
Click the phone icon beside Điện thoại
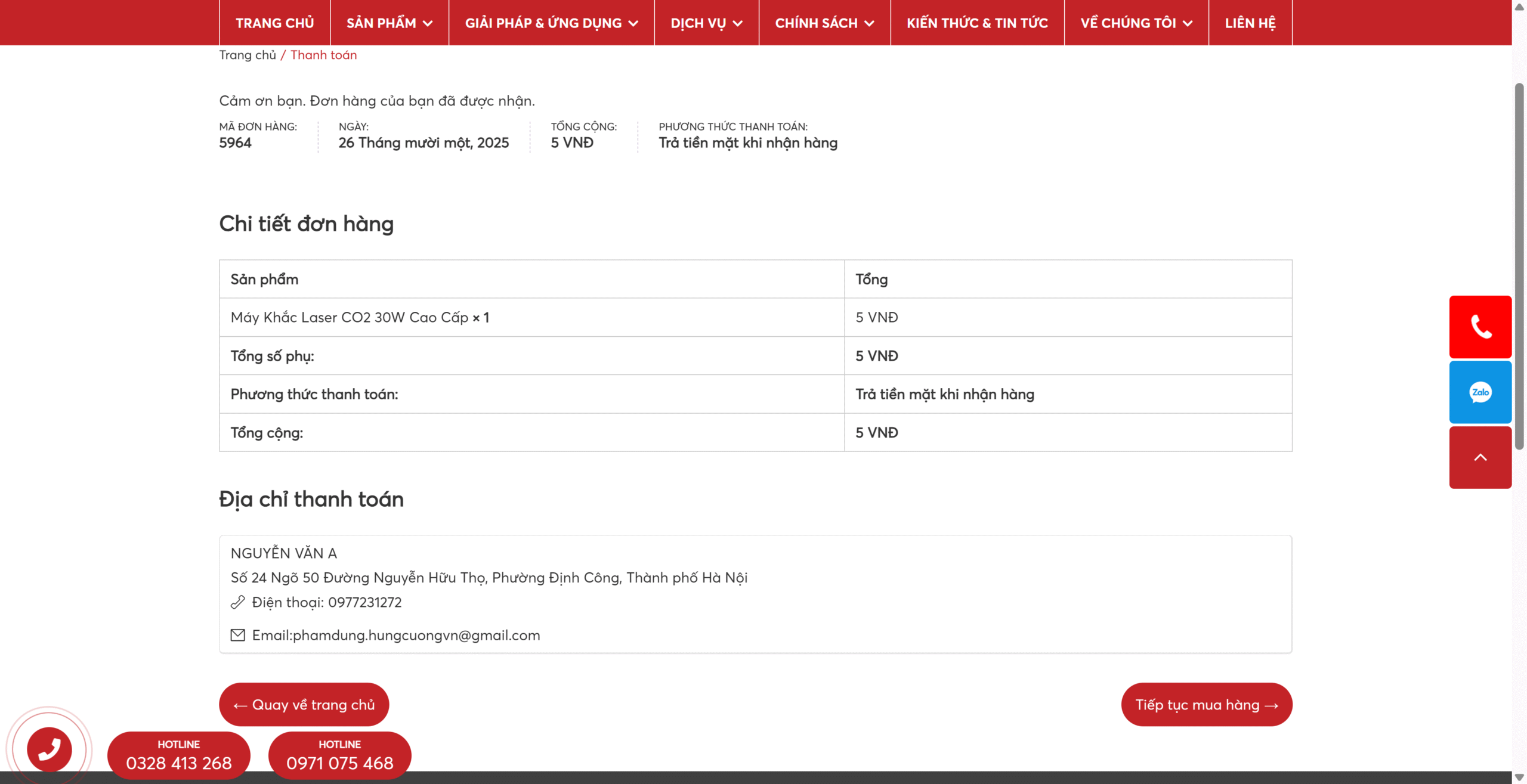pos(237,602)
